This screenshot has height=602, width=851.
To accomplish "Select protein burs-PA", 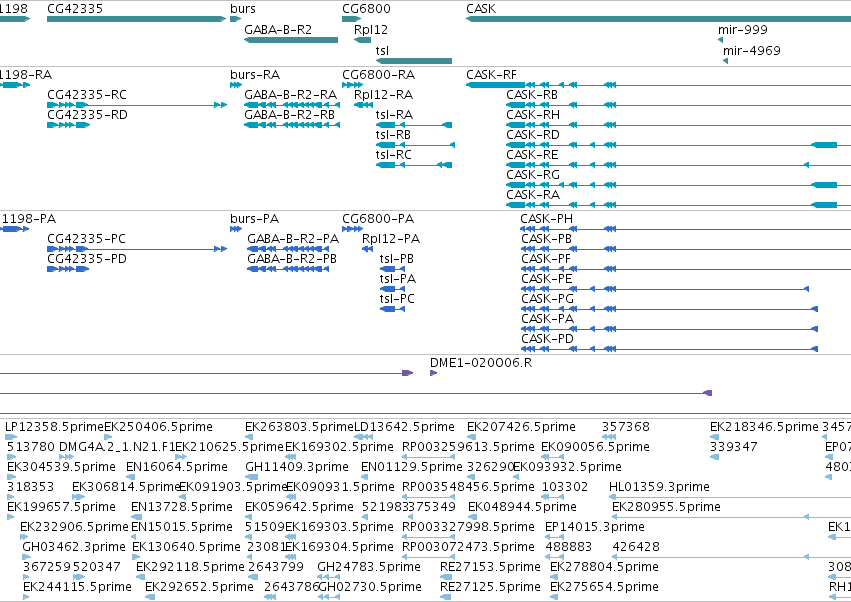I will point(255,219).
